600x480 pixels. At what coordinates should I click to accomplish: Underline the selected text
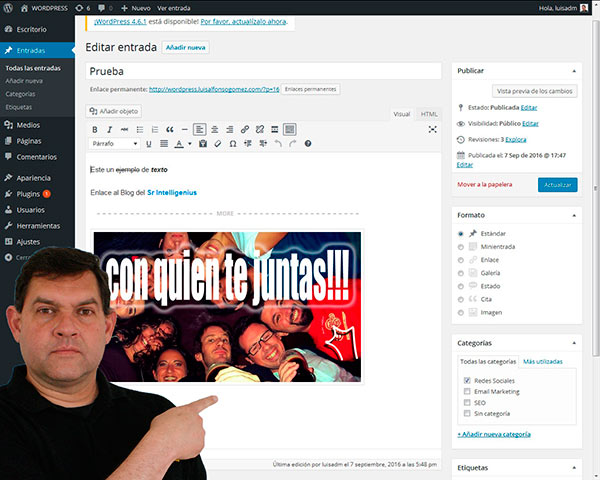[148, 144]
